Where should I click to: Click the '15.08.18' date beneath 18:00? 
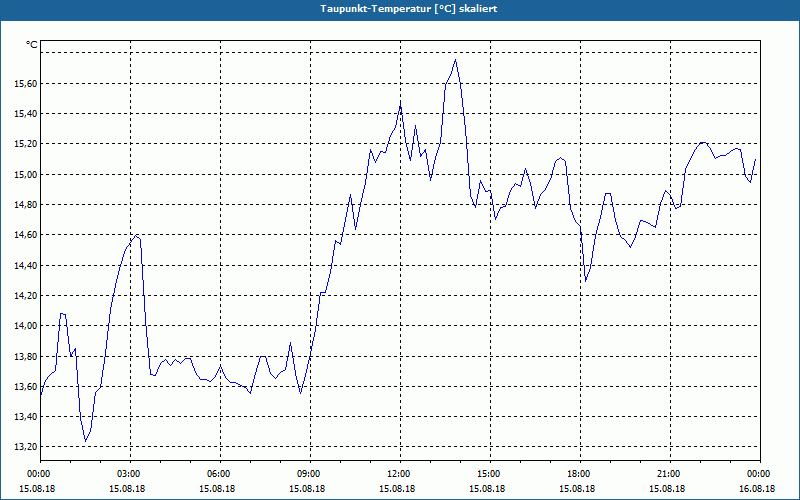point(577,489)
